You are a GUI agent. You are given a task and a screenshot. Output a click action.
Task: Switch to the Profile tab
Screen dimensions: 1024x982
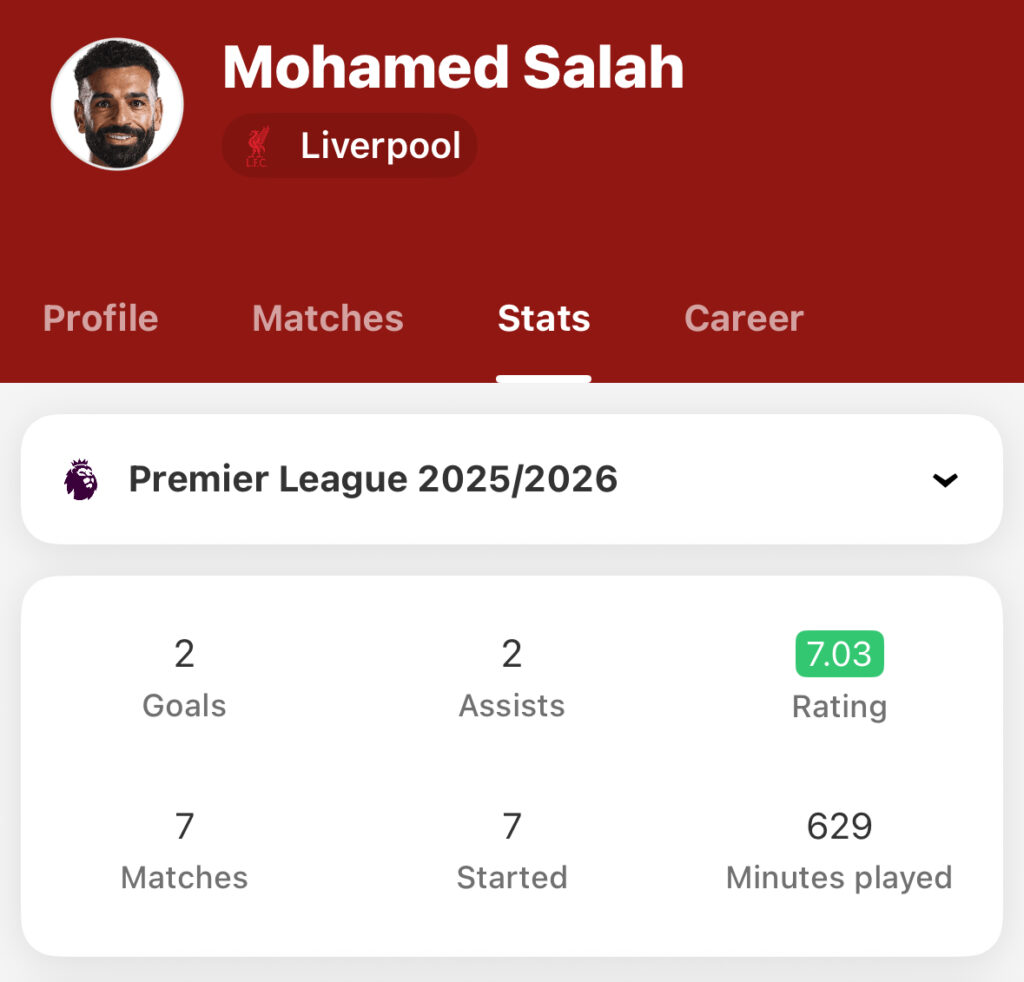coord(101,319)
